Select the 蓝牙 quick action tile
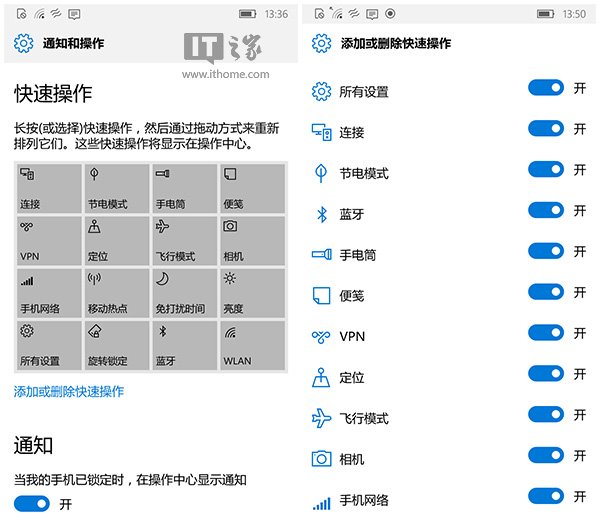 coord(184,345)
